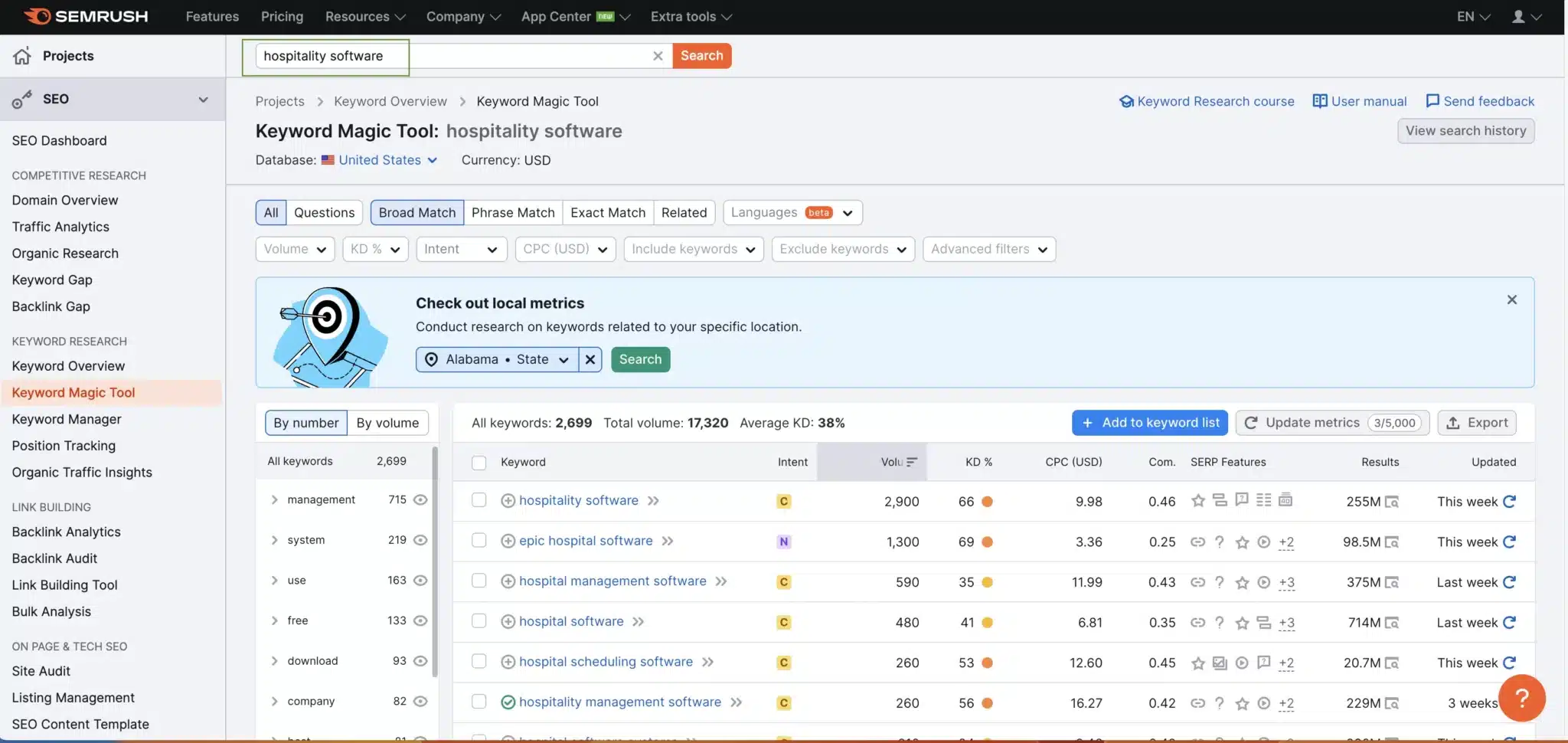Tick the select-all keywords checkbox
This screenshot has width=1568, height=743.
coord(479,463)
